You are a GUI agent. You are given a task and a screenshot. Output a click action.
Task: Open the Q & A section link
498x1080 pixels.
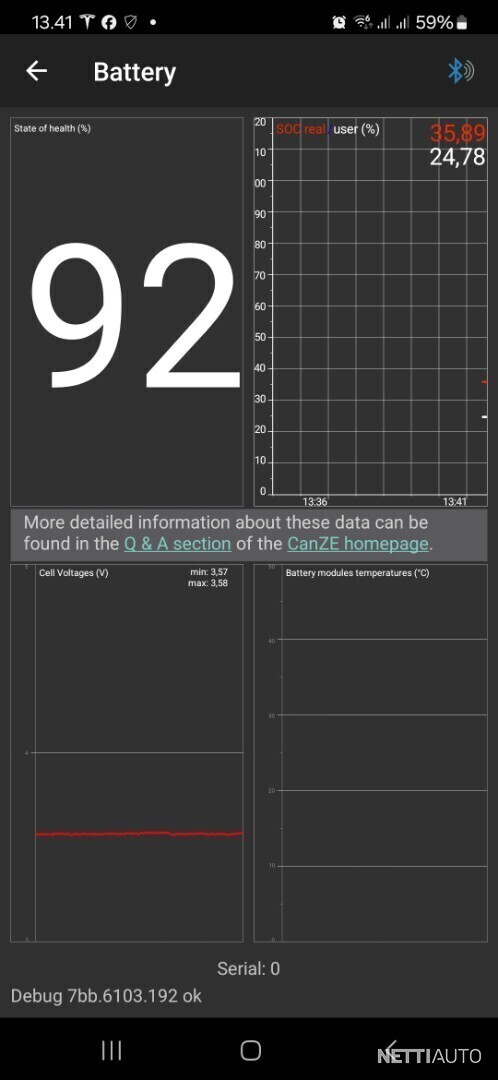pos(177,543)
